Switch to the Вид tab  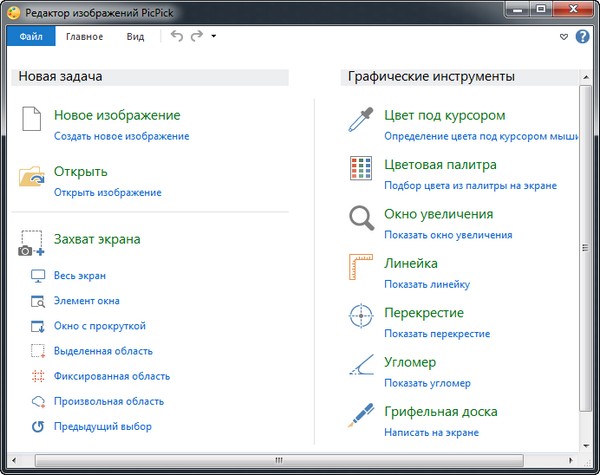[x=135, y=37]
